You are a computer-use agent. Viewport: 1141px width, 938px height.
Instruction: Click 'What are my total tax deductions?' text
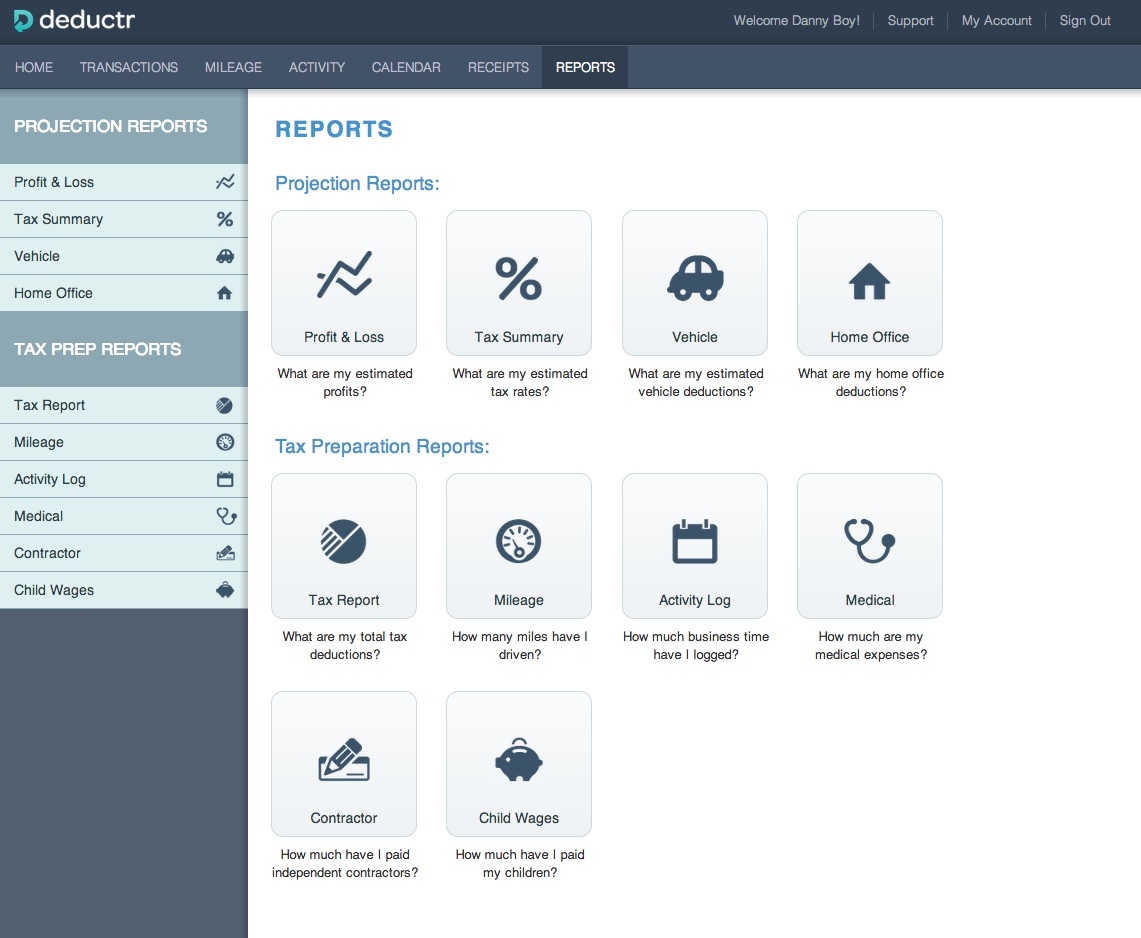[345, 645]
